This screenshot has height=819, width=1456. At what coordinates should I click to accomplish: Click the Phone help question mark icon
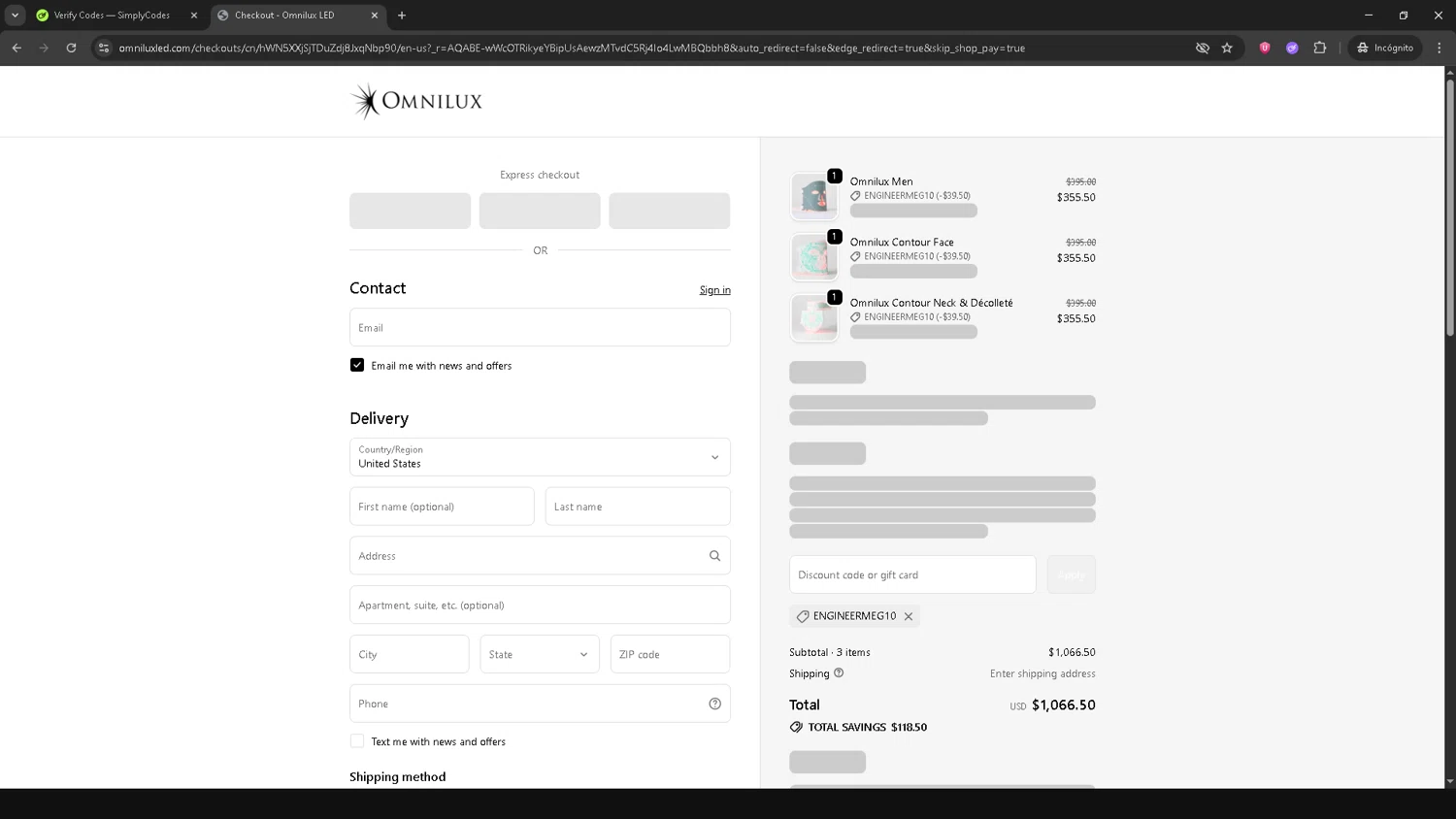tap(715, 704)
